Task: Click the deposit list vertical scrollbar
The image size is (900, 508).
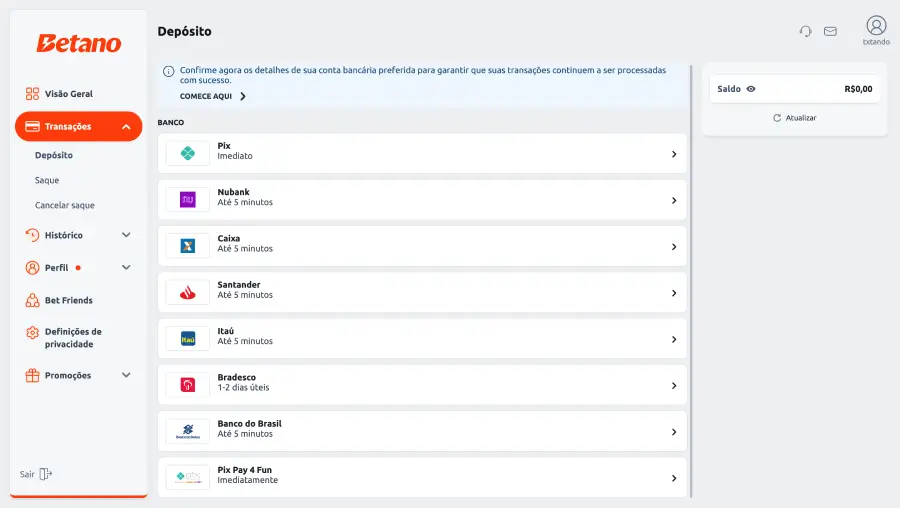Action: coord(691,281)
